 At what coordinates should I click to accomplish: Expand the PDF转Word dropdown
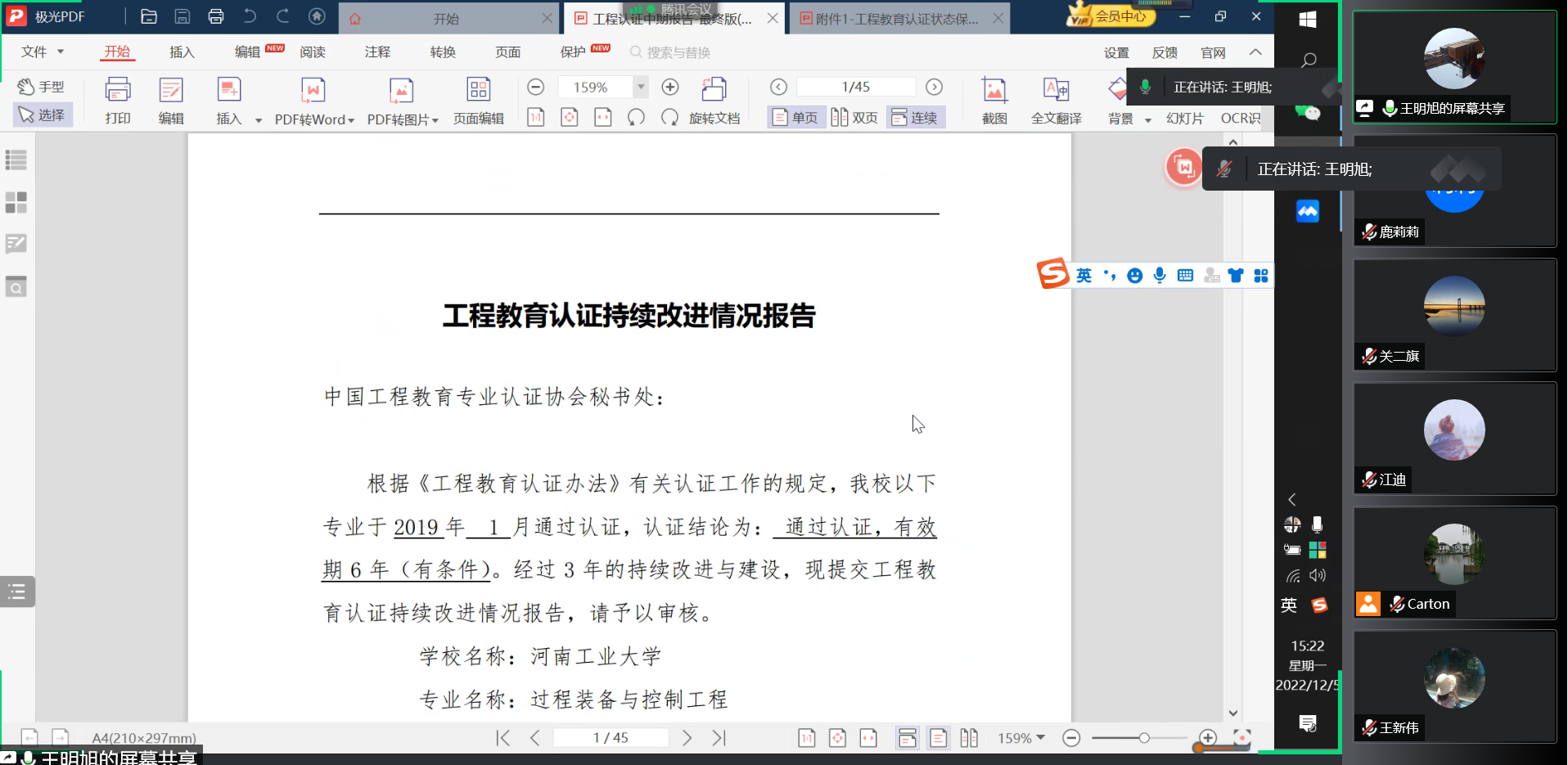click(351, 120)
